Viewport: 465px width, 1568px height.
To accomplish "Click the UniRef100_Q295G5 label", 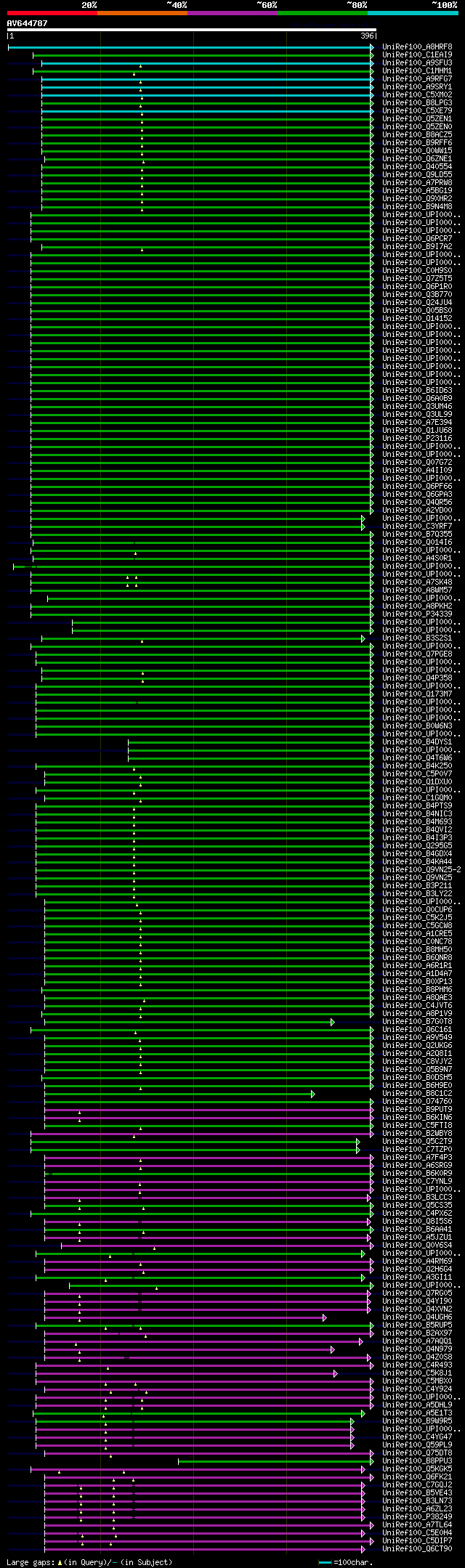I will coord(417,846).
